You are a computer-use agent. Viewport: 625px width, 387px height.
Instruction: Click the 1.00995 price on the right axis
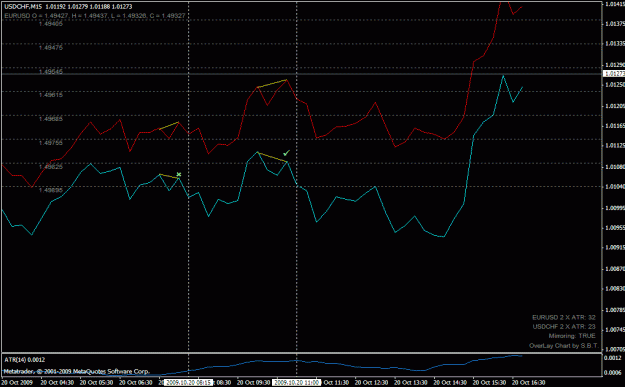615,208
